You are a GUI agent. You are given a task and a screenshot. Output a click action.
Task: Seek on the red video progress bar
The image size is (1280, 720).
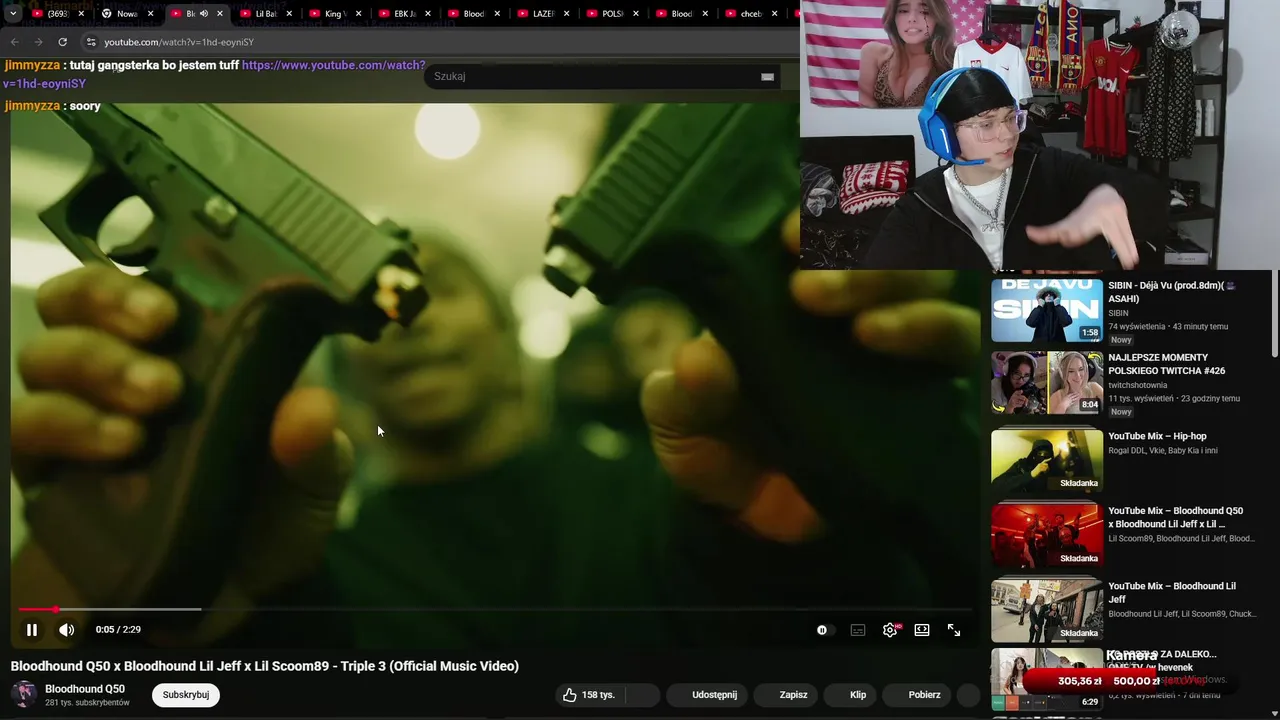(x=495, y=609)
